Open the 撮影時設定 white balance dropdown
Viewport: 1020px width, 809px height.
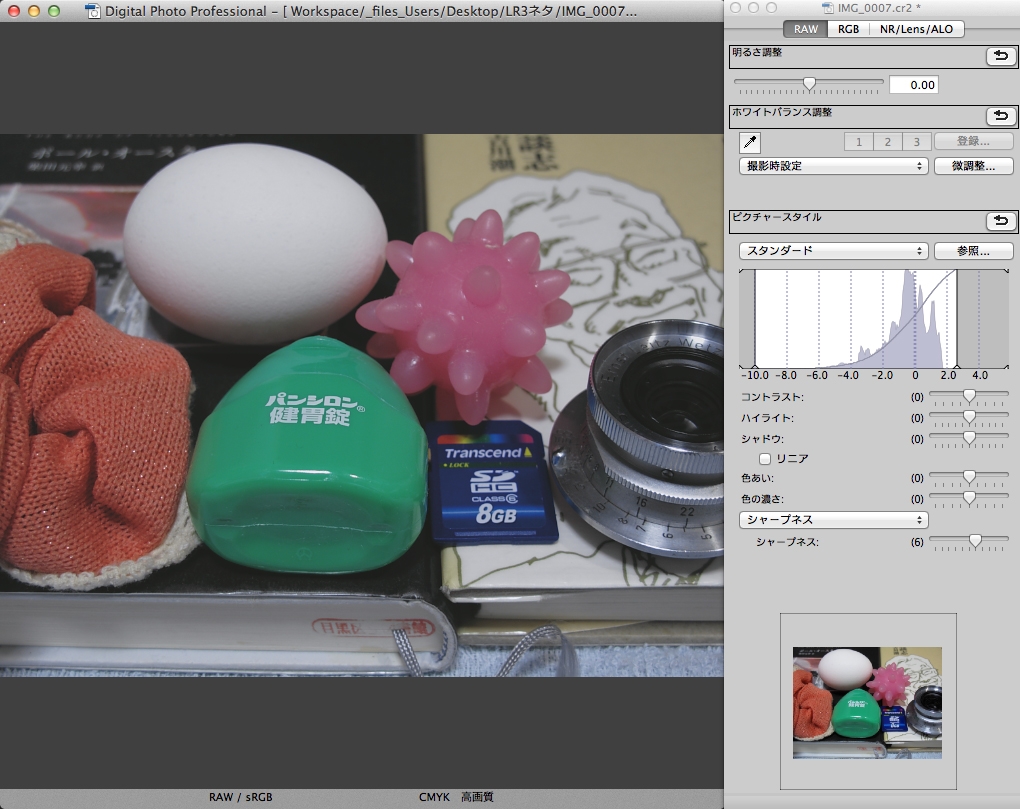833,166
